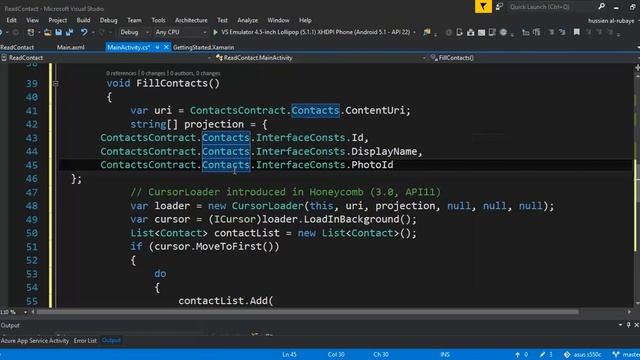Viewport: 640px width, 360px height.
Task: Click the Save All icon
Action: pos(69,32)
